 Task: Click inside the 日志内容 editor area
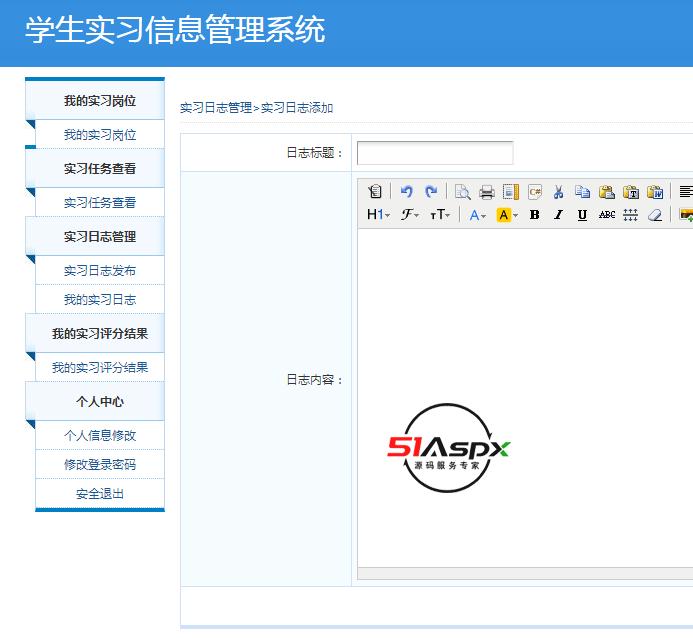click(x=525, y=398)
